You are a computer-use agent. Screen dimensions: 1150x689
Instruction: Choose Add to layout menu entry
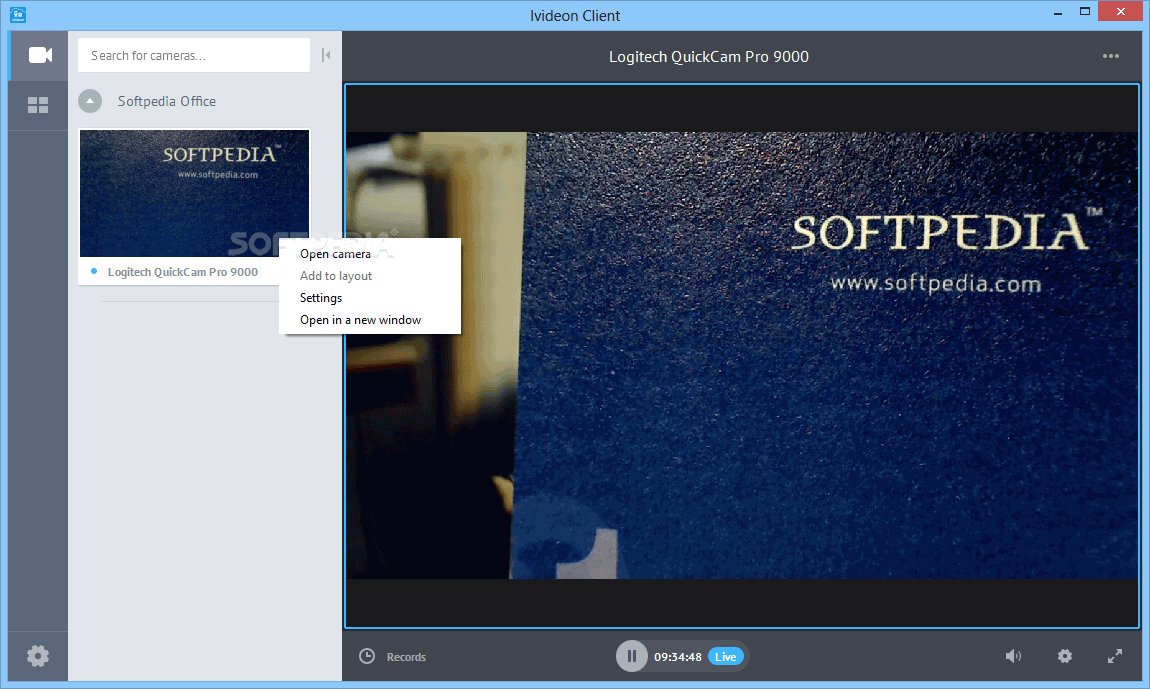coord(370,276)
